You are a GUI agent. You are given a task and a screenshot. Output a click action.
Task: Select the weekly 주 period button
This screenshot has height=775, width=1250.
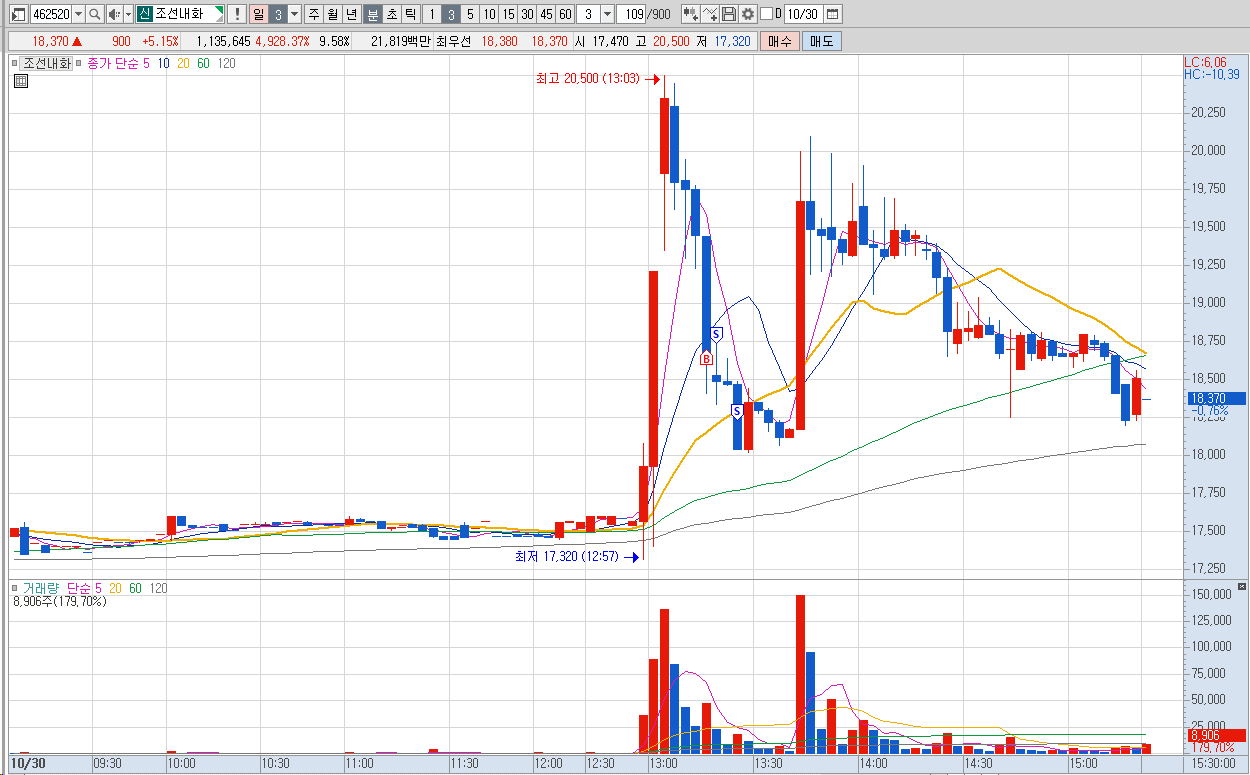coord(314,14)
